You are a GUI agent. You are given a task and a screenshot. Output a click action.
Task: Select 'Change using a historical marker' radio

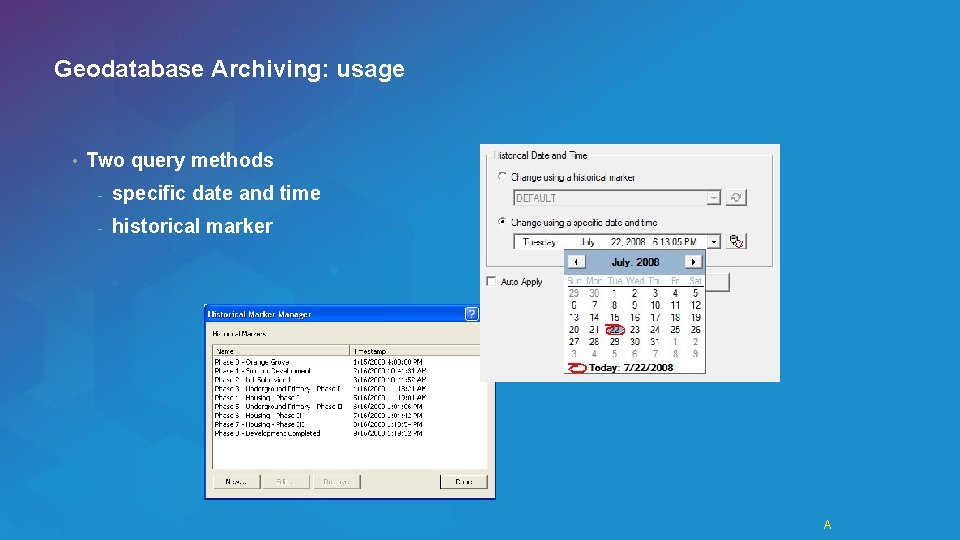[502, 176]
